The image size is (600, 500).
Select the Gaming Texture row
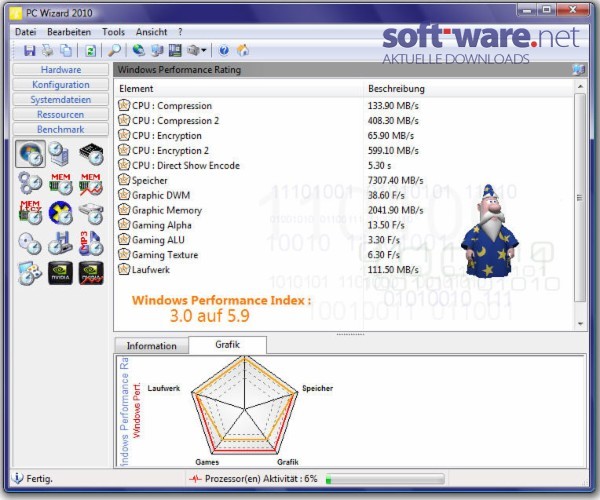coord(344,255)
